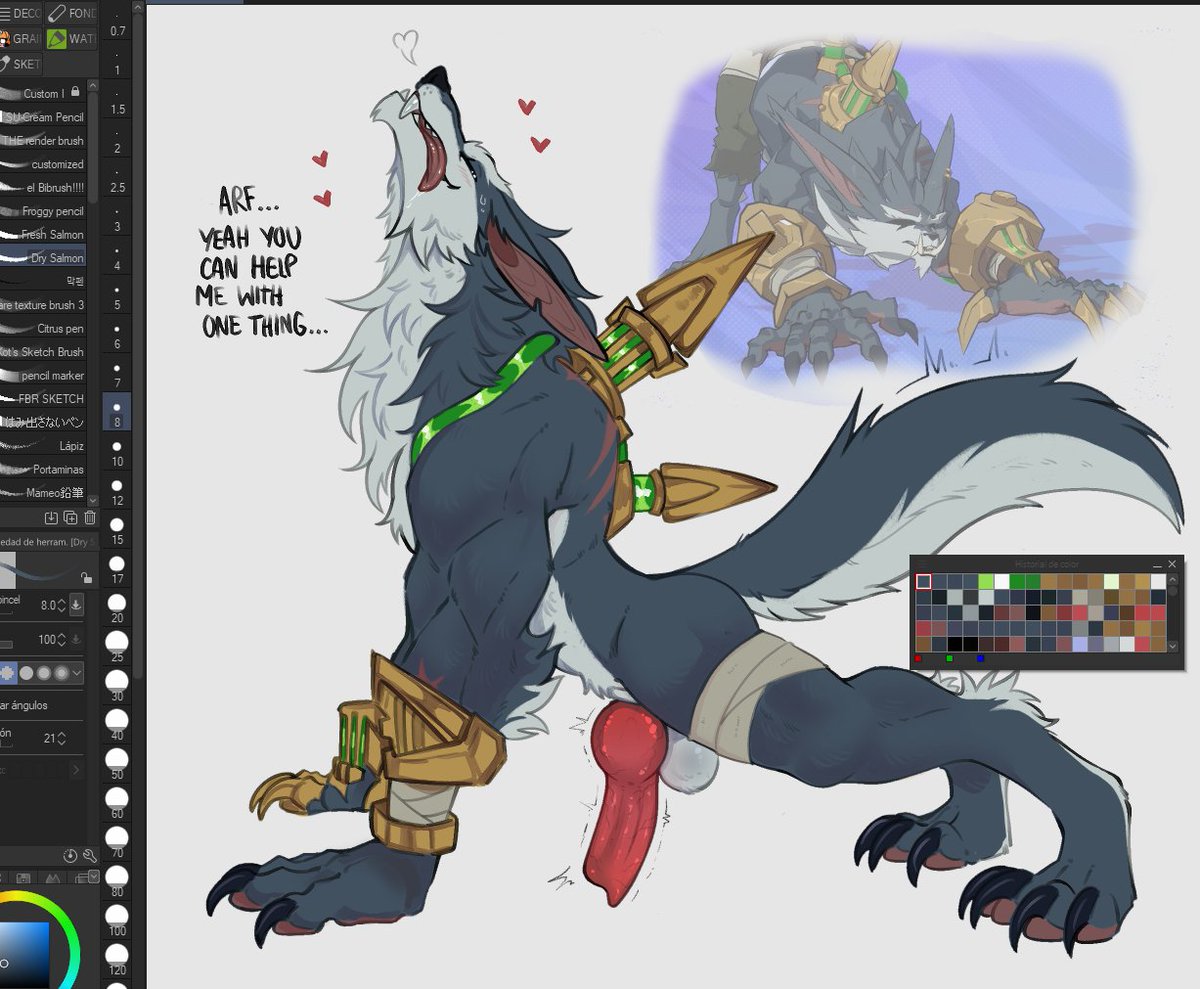Select the third anti-aliasing level circle
The image size is (1200, 989).
tap(44, 673)
